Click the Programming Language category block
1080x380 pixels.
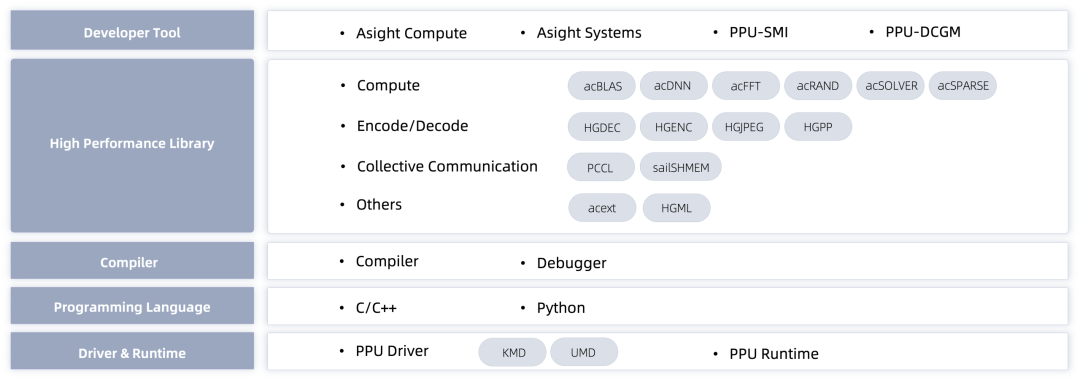coord(132,306)
